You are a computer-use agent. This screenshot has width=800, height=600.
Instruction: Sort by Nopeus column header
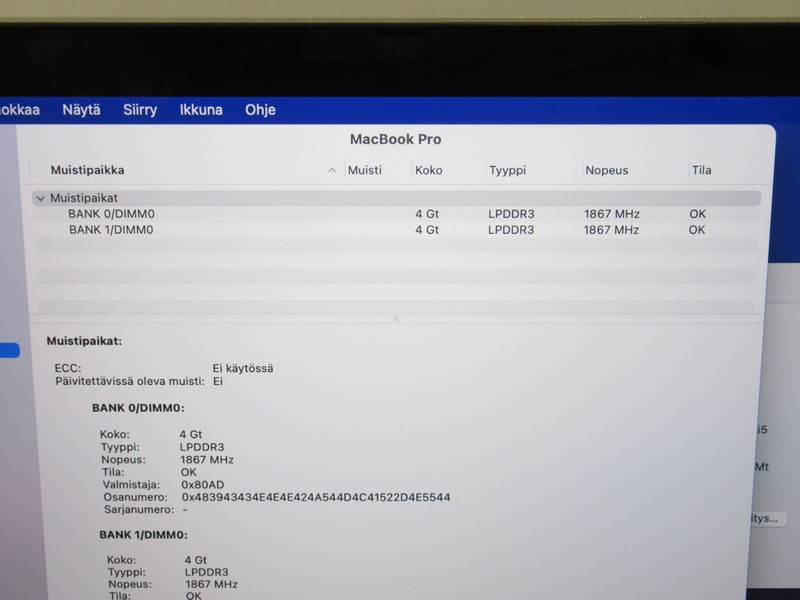[x=607, y=170]
